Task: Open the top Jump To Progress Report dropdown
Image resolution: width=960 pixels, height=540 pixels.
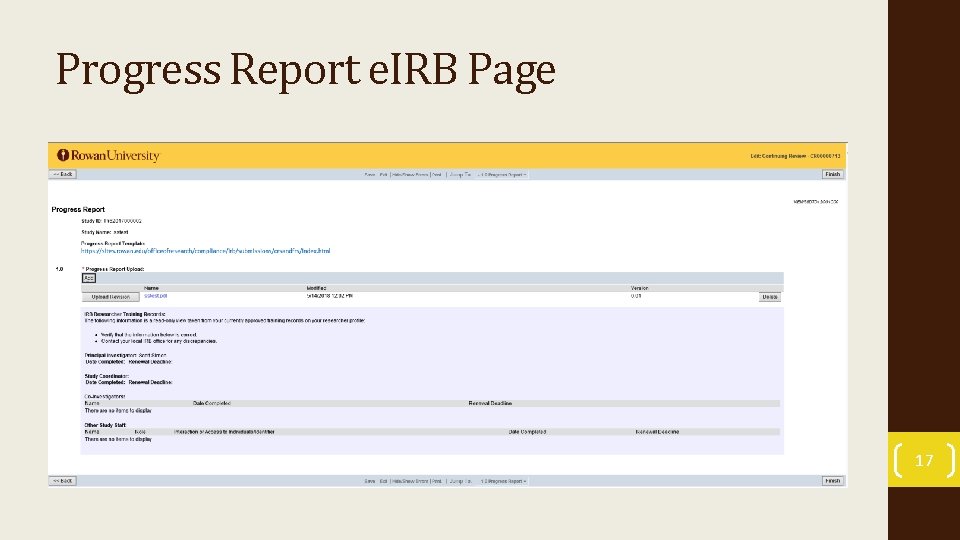Action: [x=502, y=174]
